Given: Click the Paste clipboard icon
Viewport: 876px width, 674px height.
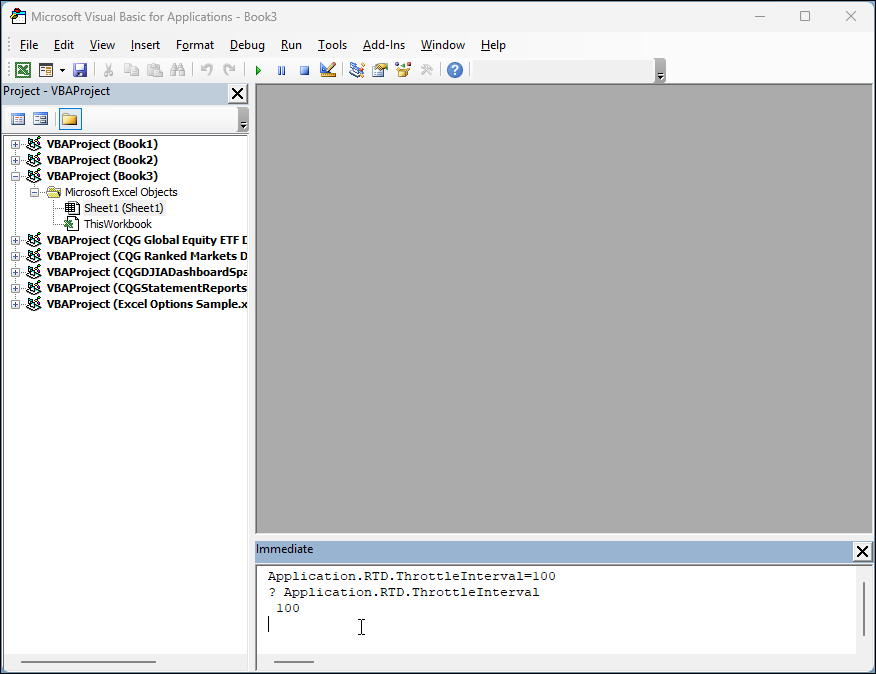Looking at the screenshot, I should click(154, 70).
